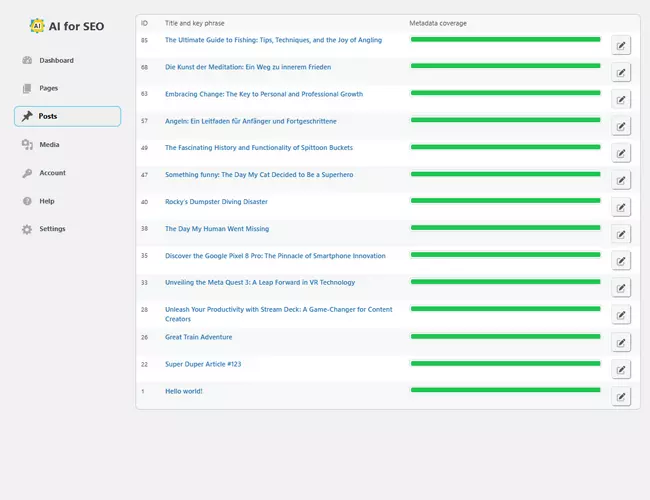Image resolution: width=650 pixels, height=500 pixels.
Task: Click edit icon for Google Pixel 8 Pro post
Action: pyautogui.click(x=621, y=261)
